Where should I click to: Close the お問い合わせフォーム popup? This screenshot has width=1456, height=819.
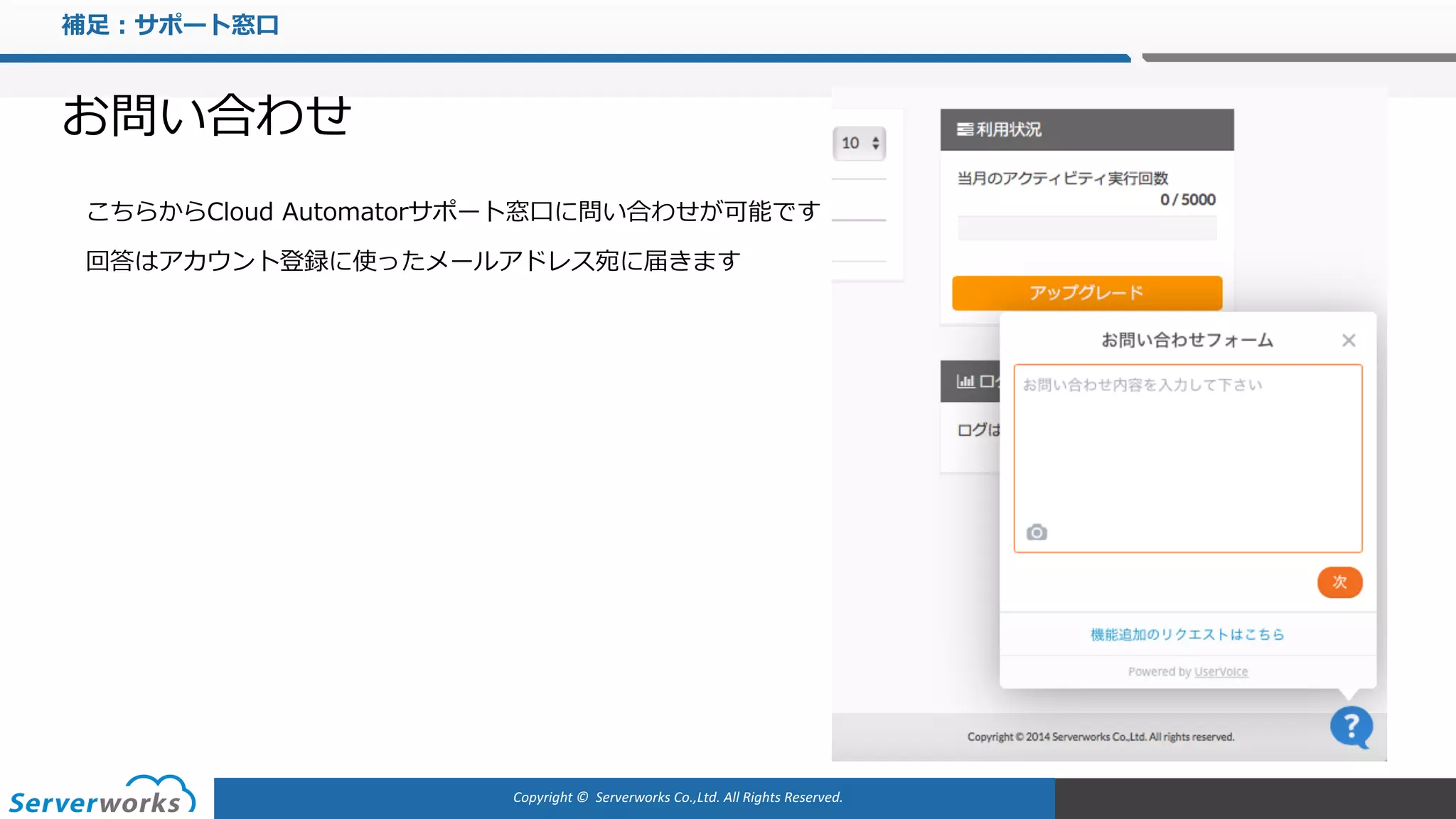[1349, 341]
